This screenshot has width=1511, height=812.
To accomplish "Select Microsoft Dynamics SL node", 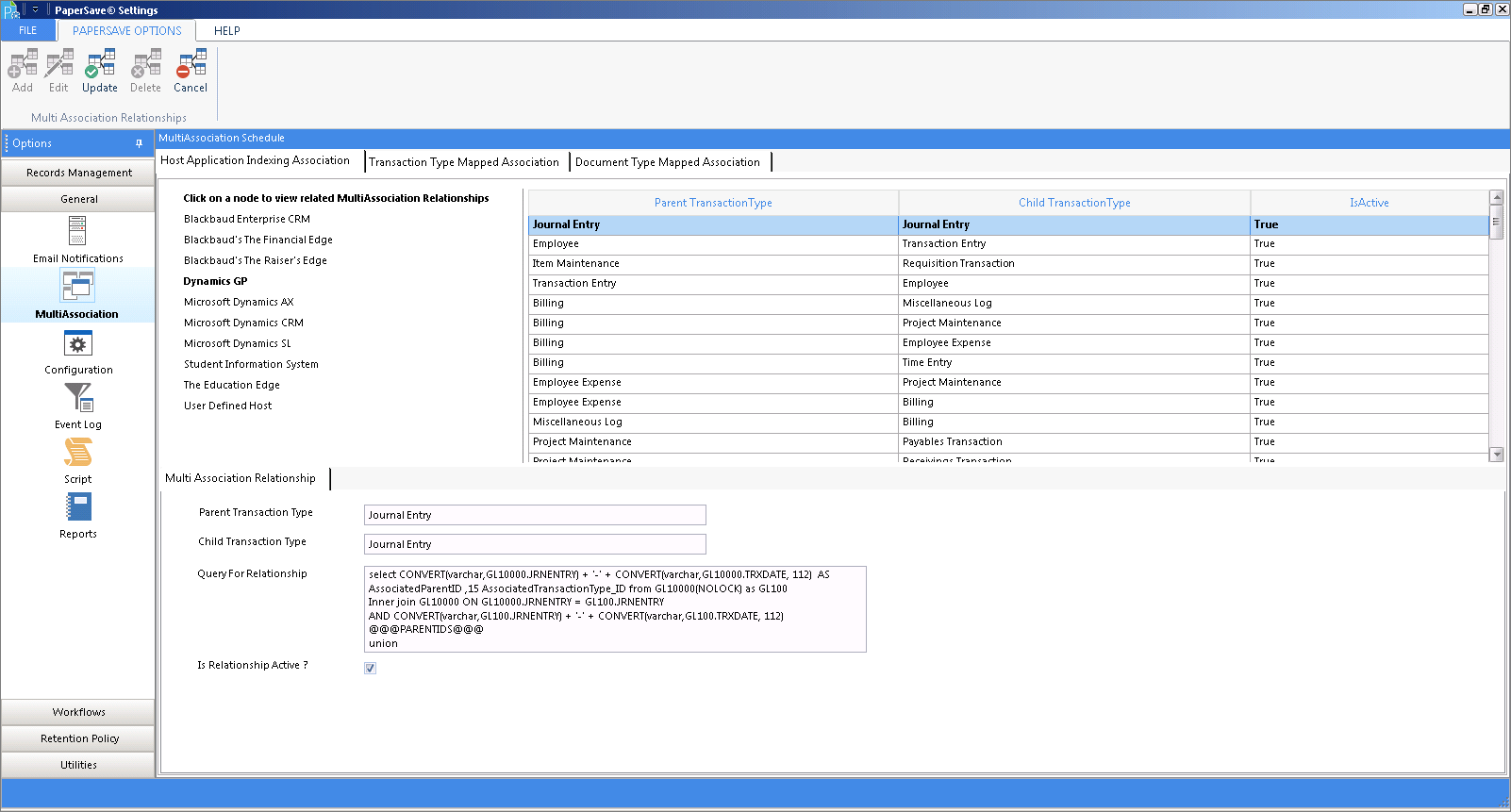I will click(238, 343).
